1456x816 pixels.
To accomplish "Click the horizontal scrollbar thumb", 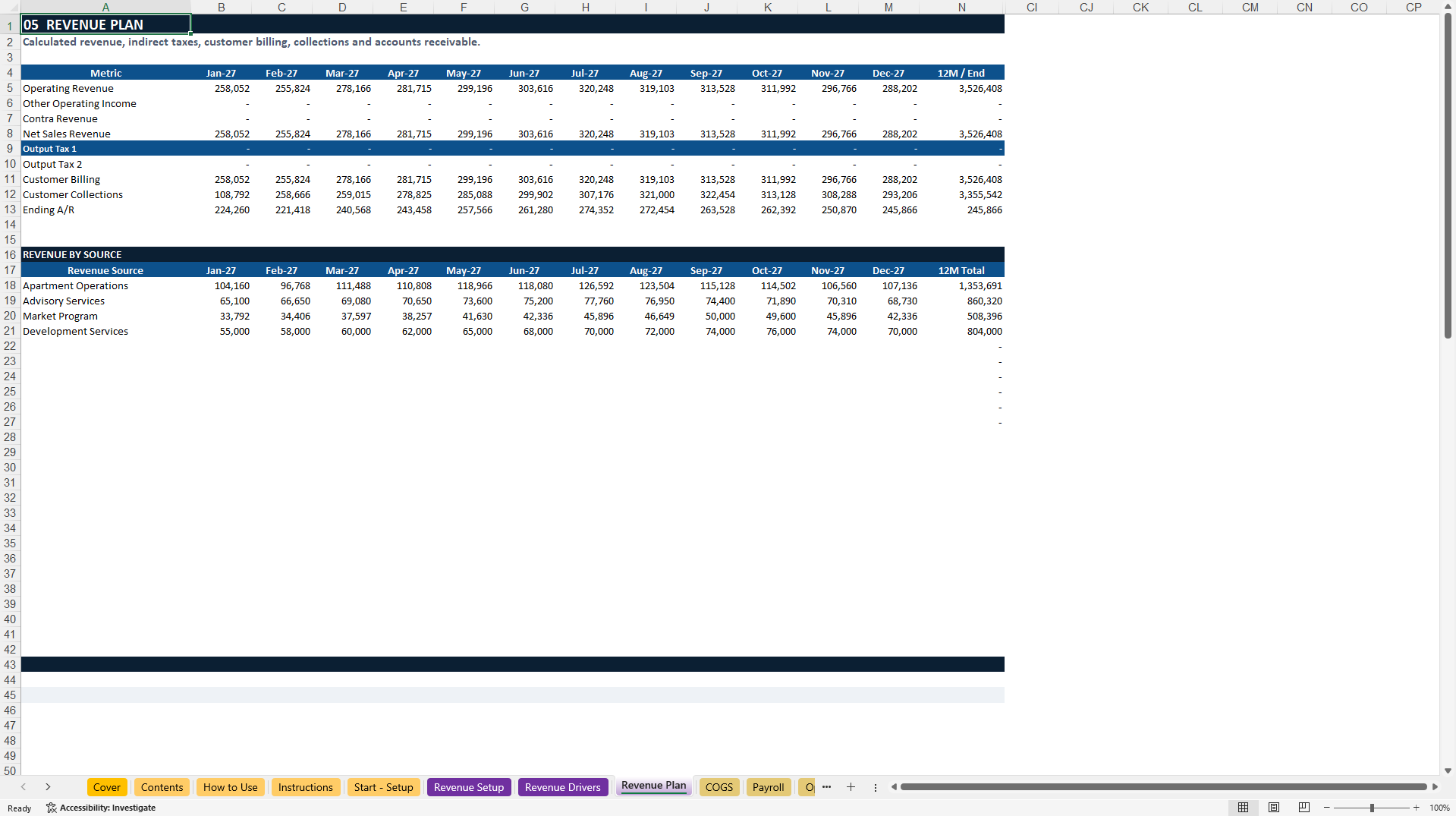I will 1163,787.
